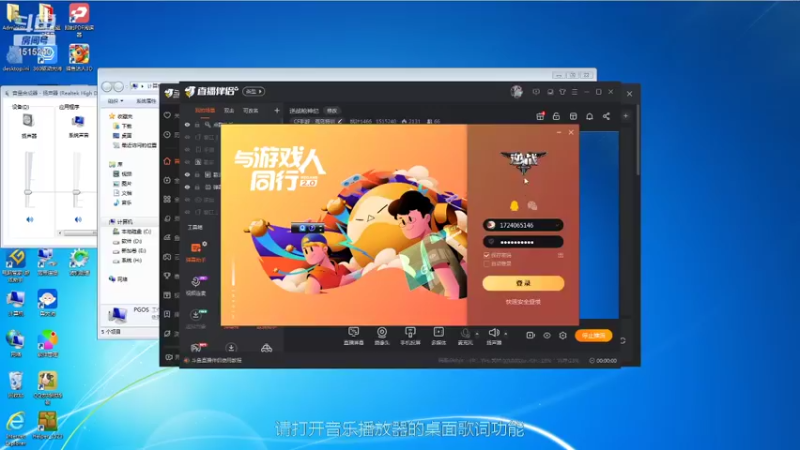
Task: Toggle lock icon on first source row
Action: [197, 125]
